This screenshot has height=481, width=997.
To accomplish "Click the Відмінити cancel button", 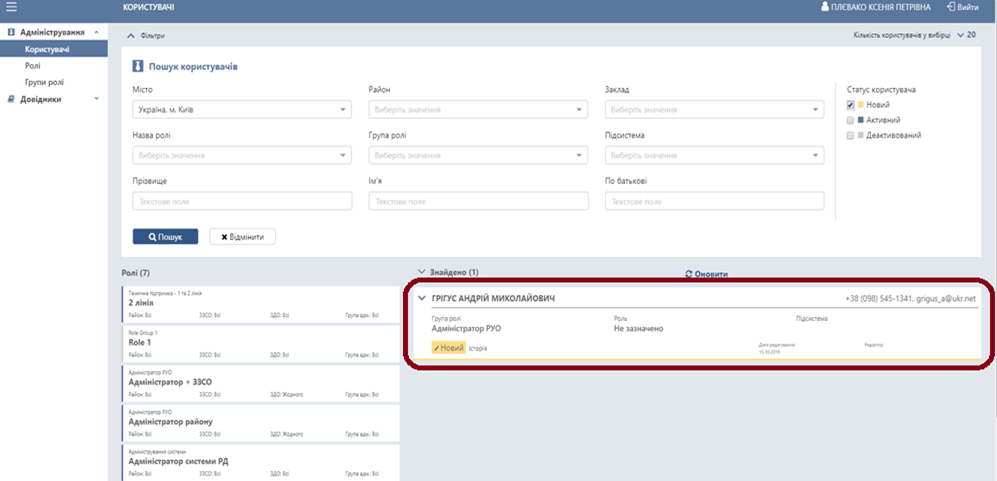I will click(242, 237).
